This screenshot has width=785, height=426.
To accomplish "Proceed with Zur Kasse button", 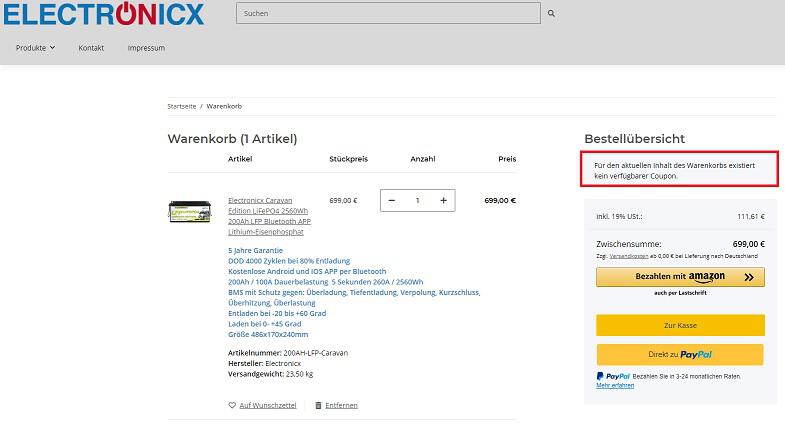I will click(680, 325).
